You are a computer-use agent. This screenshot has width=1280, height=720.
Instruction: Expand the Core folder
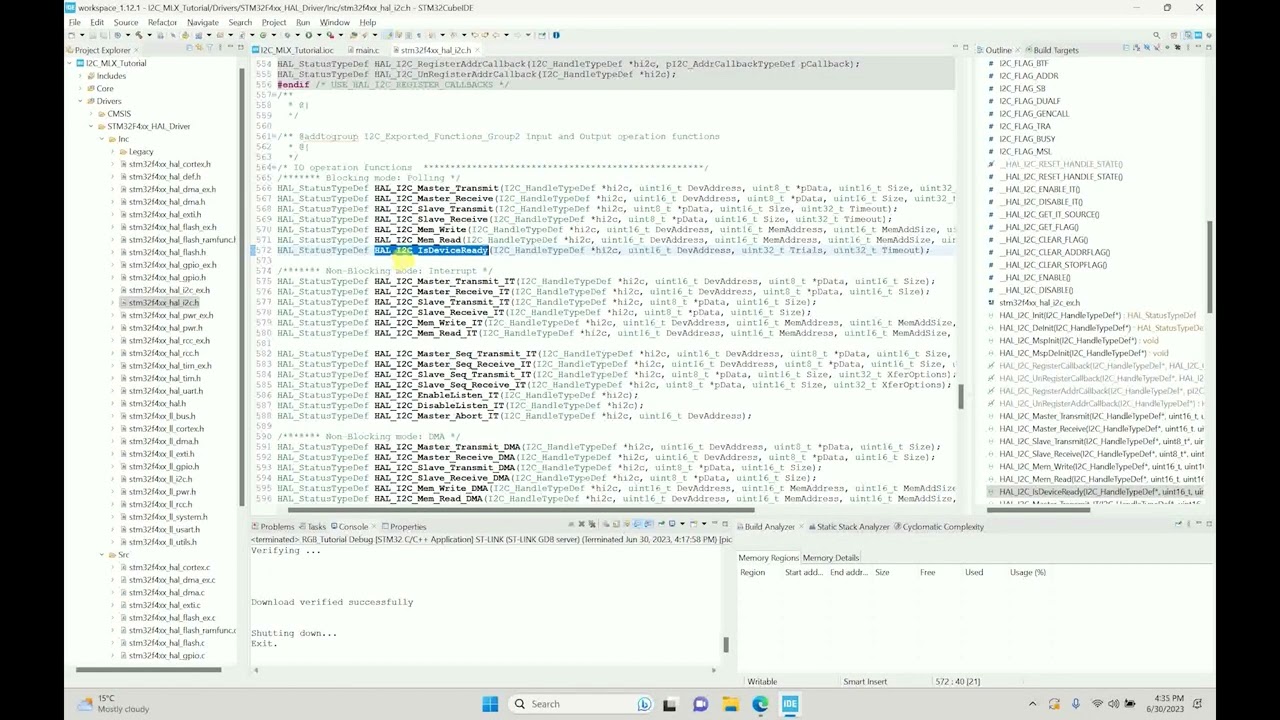[80, 89]
